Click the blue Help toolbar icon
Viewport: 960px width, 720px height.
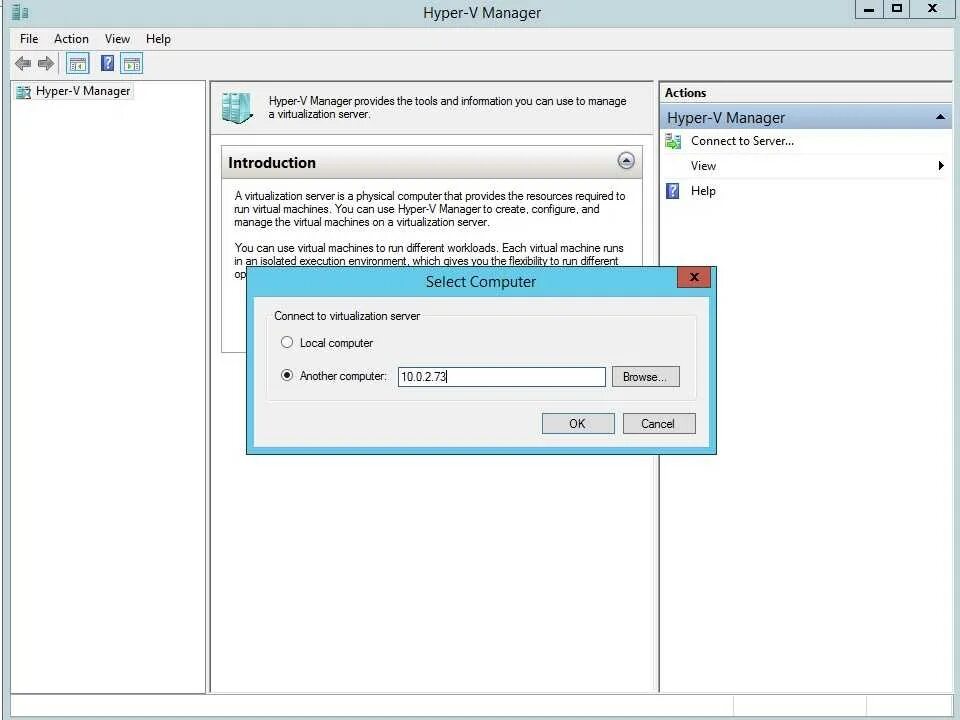[107, 63]
